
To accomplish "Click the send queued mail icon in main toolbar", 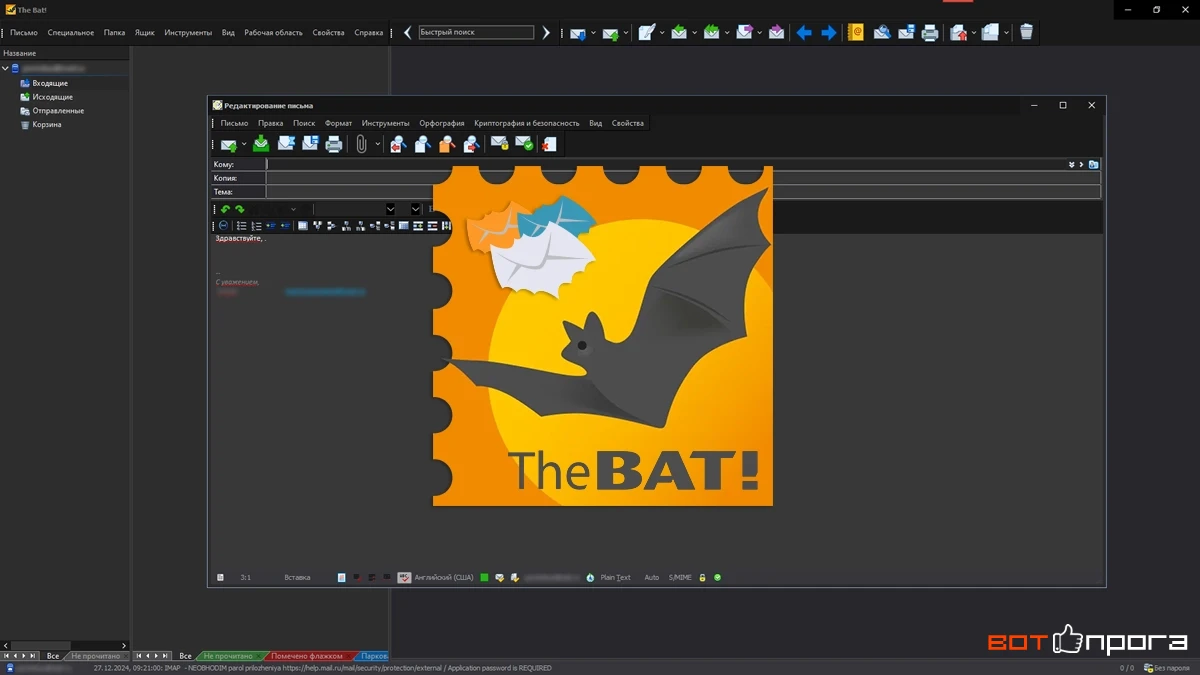I will [610, 33].
